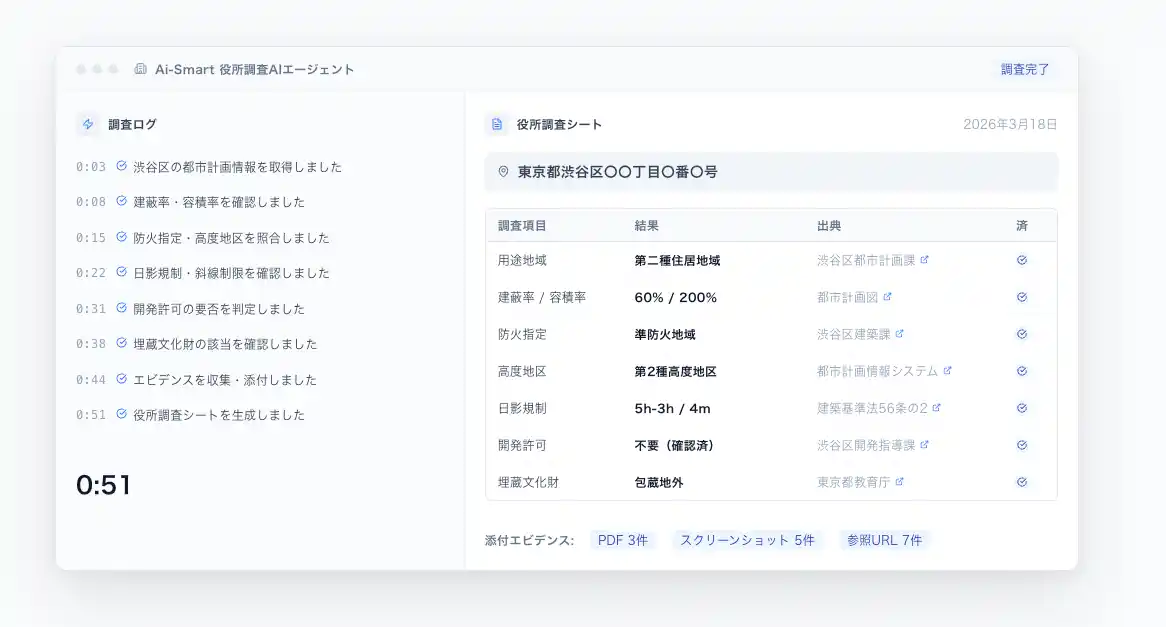This screenshot has width=1166, height=627.
Task: Toggle the completed check for 防火指定 row
Action: pos(1022,334)
